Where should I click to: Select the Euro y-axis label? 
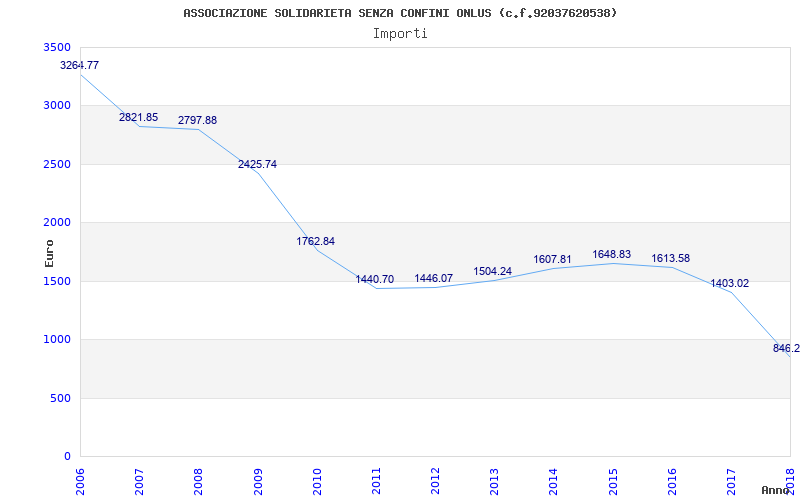[x=50, y=253]
